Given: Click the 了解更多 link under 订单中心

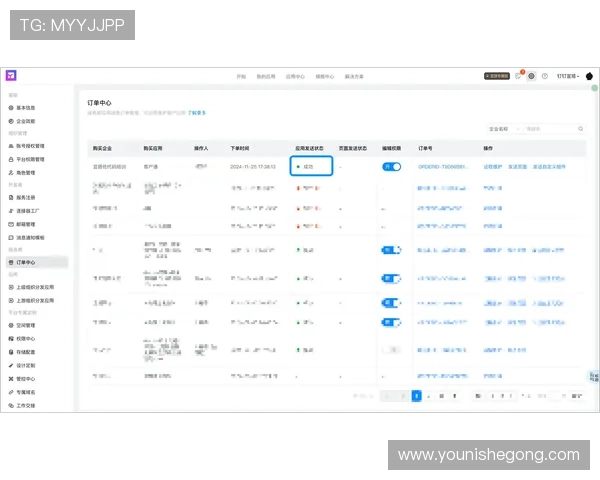Looking at the screenshot, I should 197,113.
